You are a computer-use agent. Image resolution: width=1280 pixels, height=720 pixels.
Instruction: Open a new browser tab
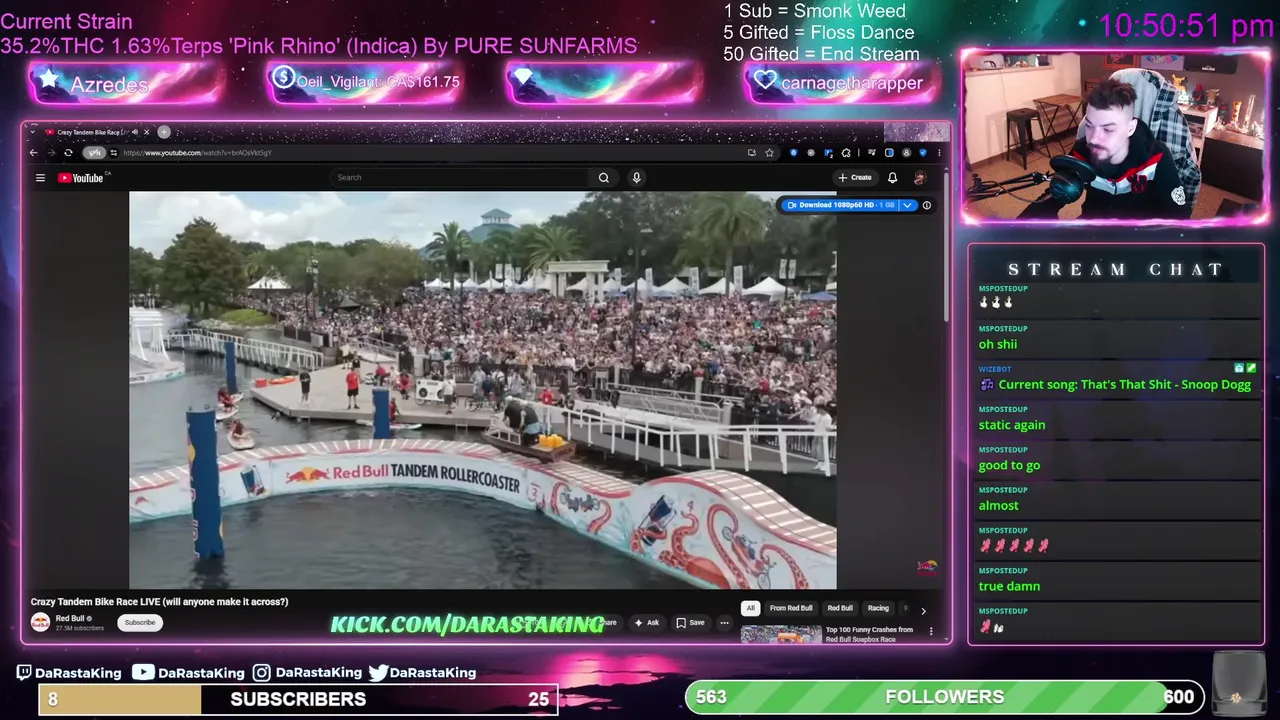pos(164,132)
